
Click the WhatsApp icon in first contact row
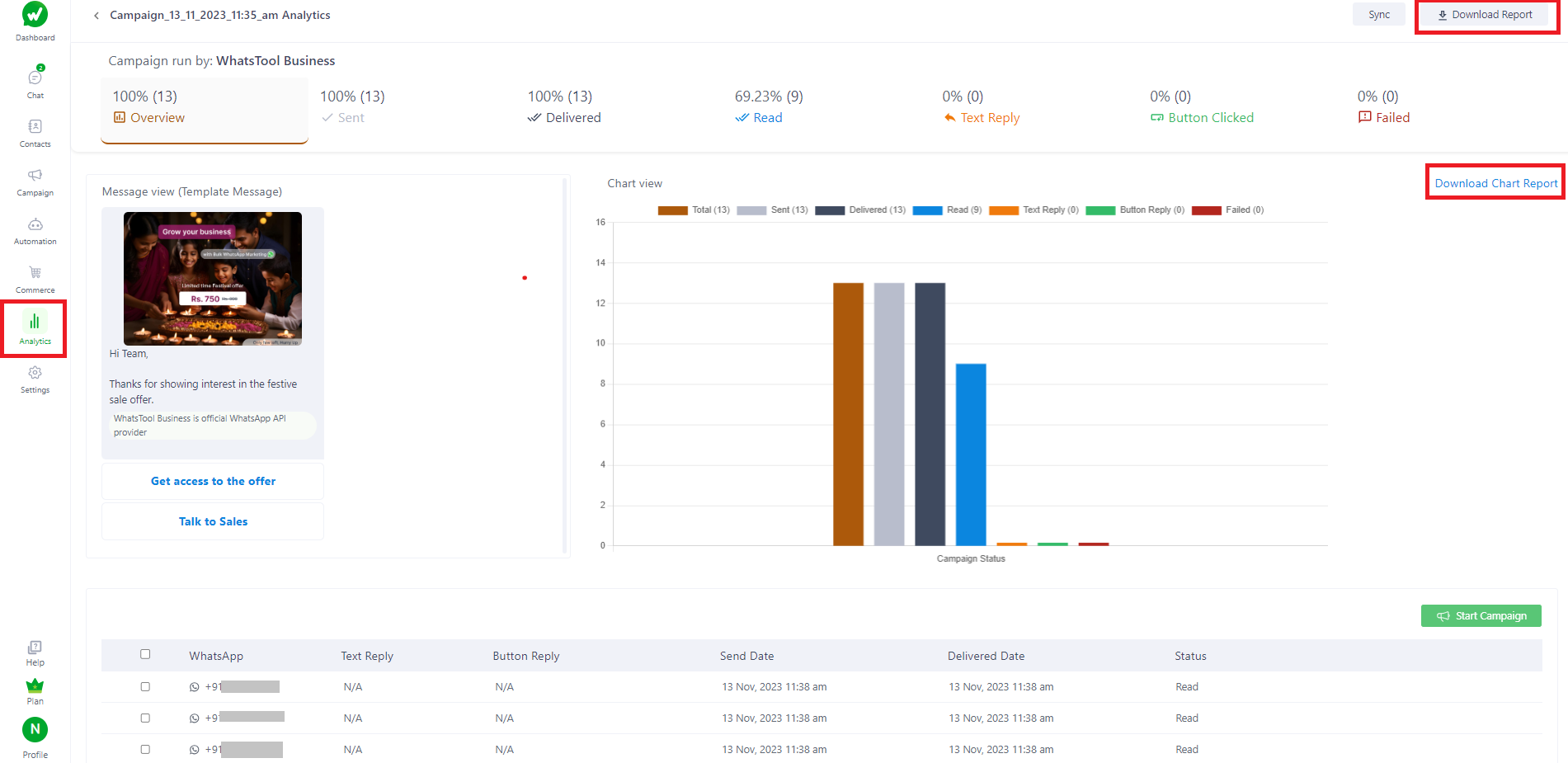[x=195, y=687]
